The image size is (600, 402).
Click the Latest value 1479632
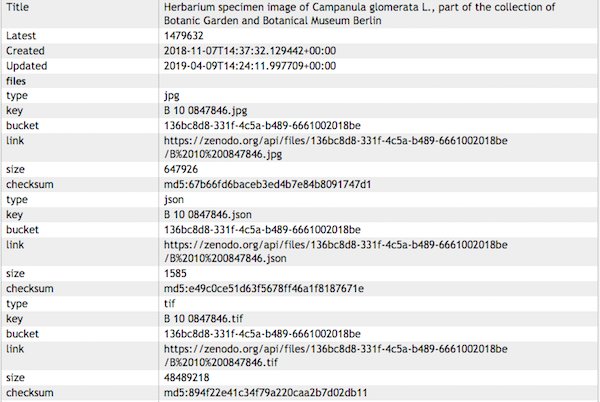coord(184,36)
